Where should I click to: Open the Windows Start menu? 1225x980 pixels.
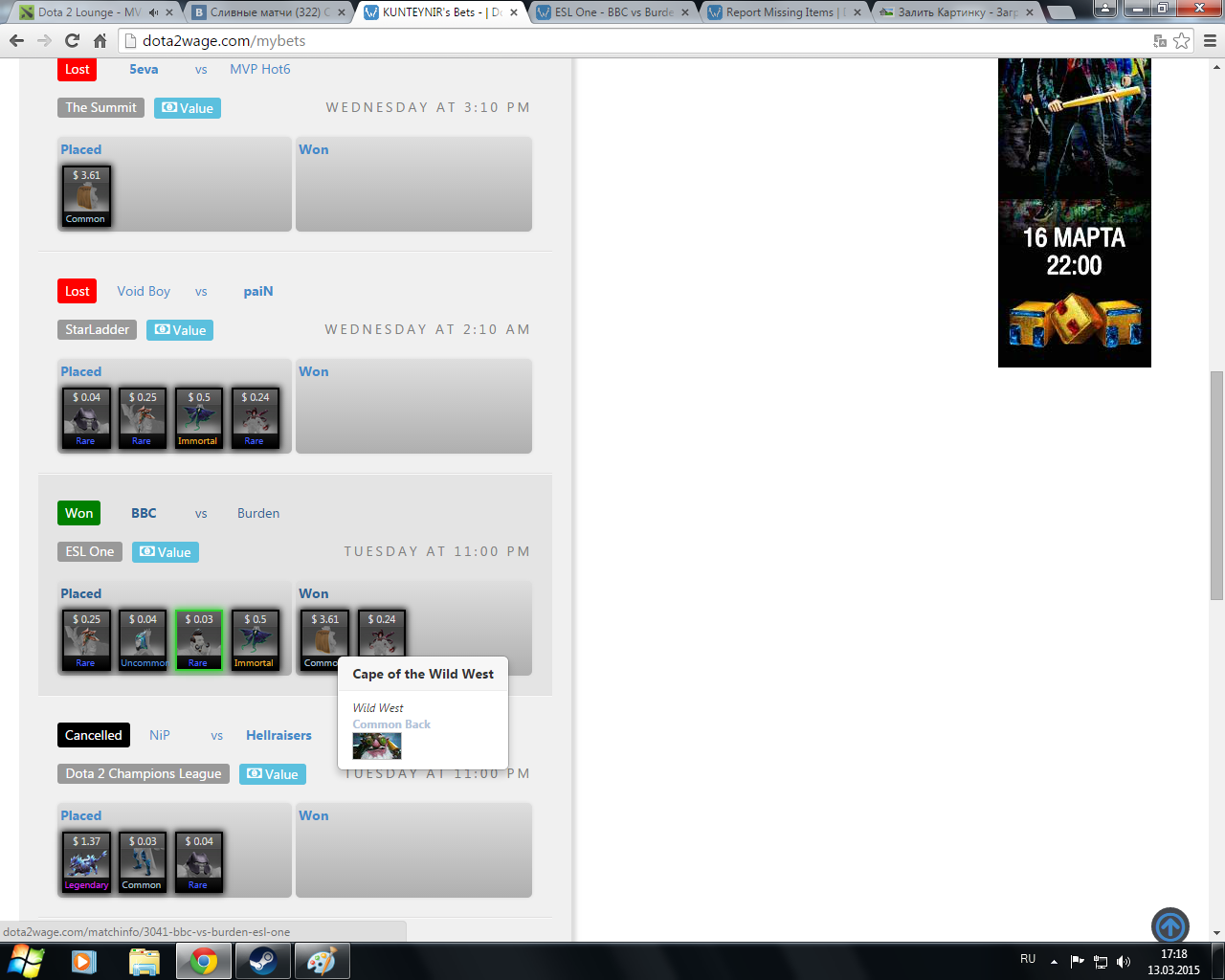[26, 961]
